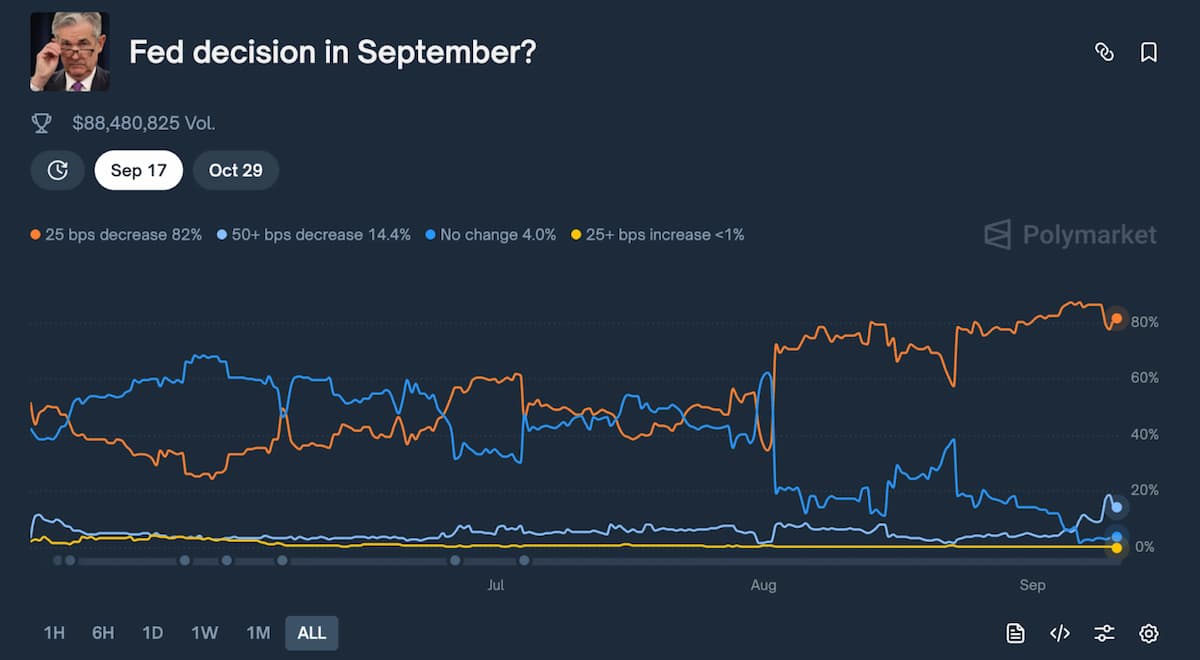Open the leaderboard via the trophy icon
This screenshot has width=1200, height=660.
(x=40, y=123)
